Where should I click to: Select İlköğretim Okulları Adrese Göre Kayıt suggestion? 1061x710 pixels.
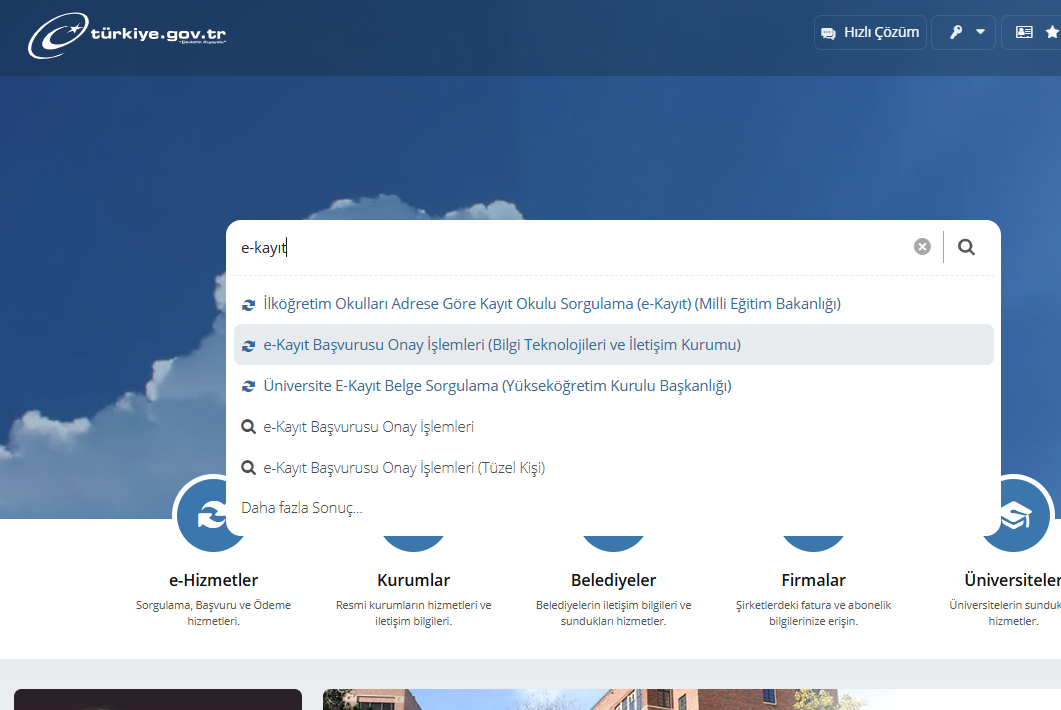tap(551, 304)
